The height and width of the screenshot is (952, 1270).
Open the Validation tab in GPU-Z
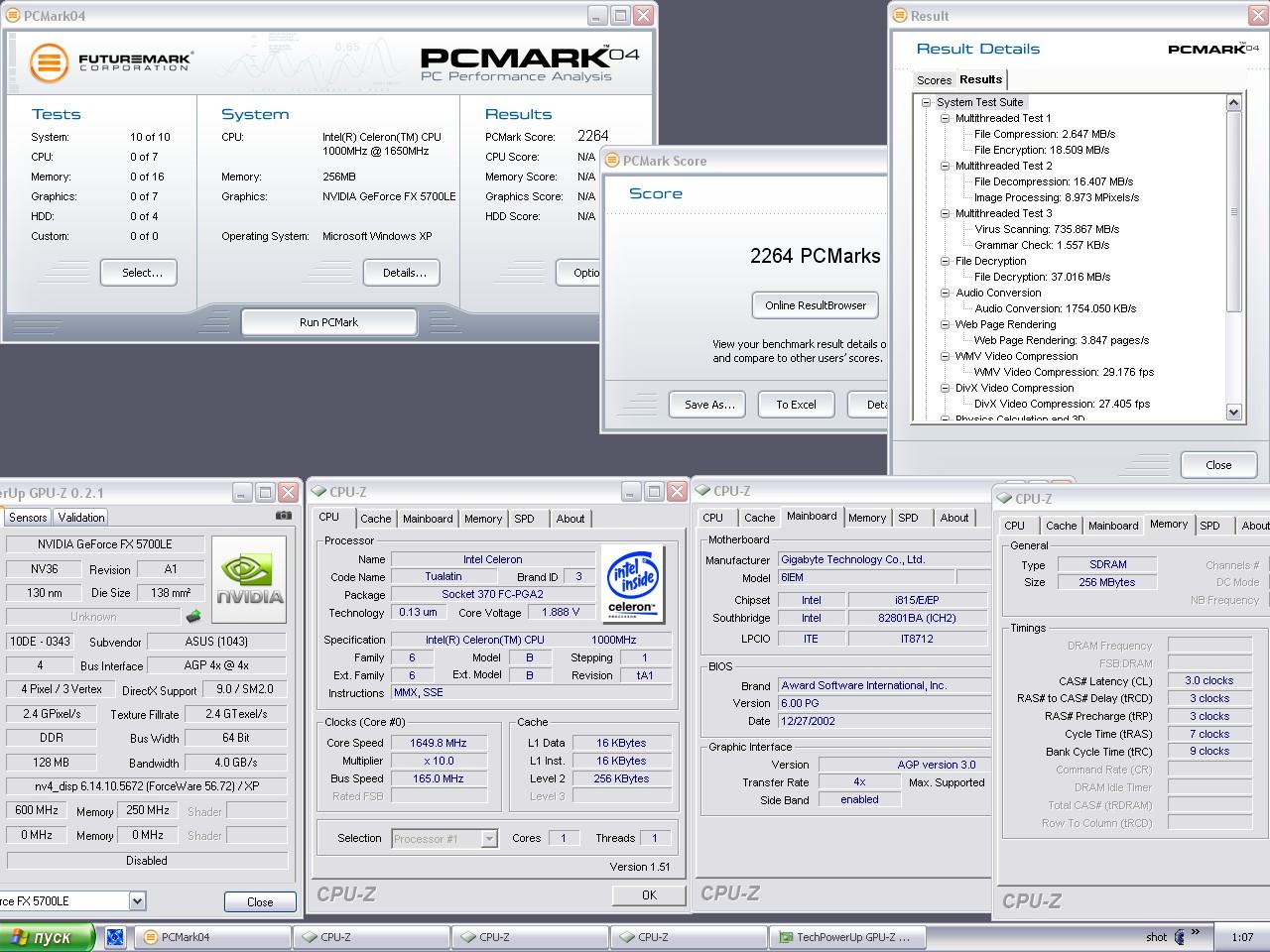[x=81, y=518]
